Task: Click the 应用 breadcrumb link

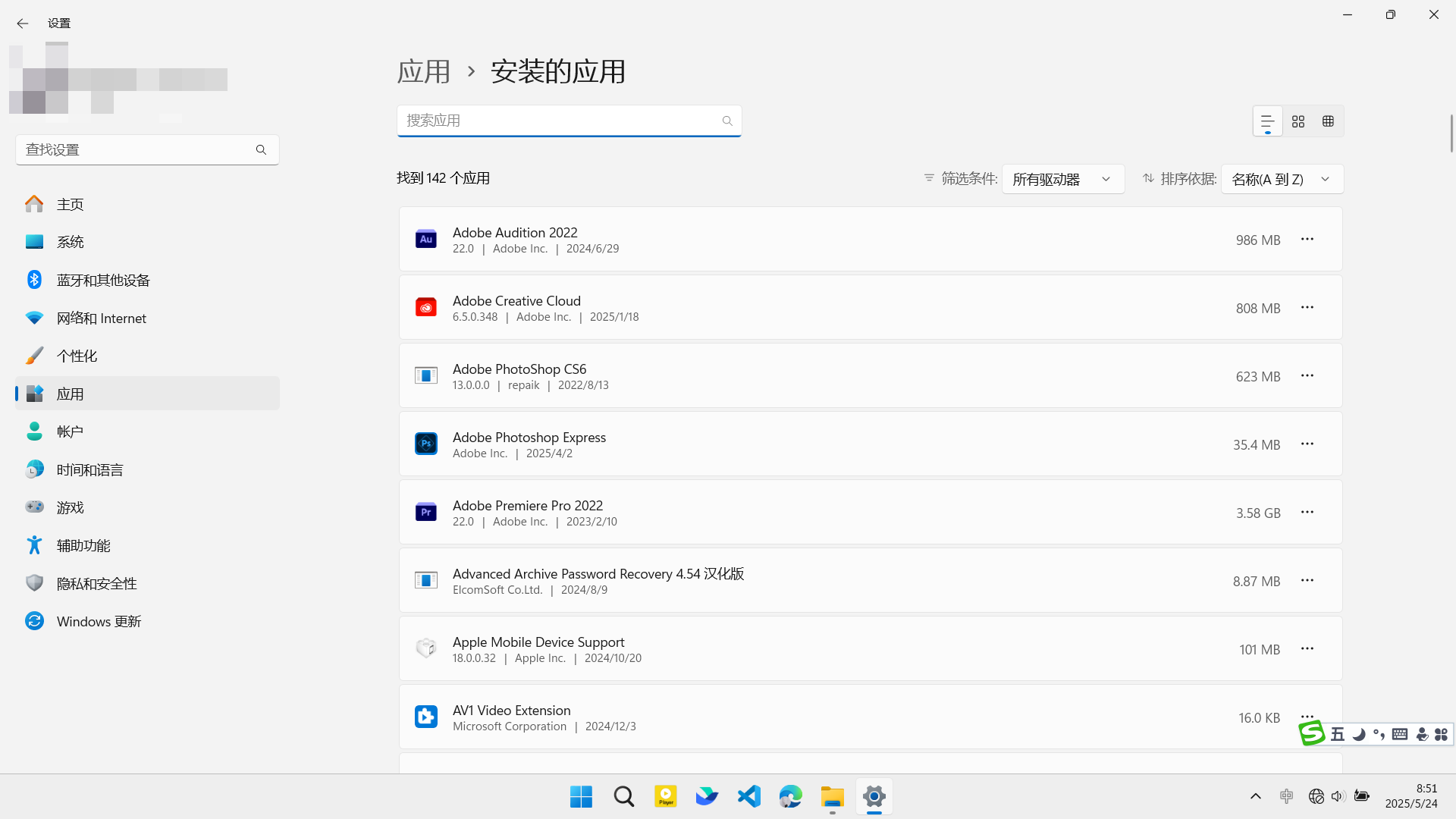Action: (424, 72)
